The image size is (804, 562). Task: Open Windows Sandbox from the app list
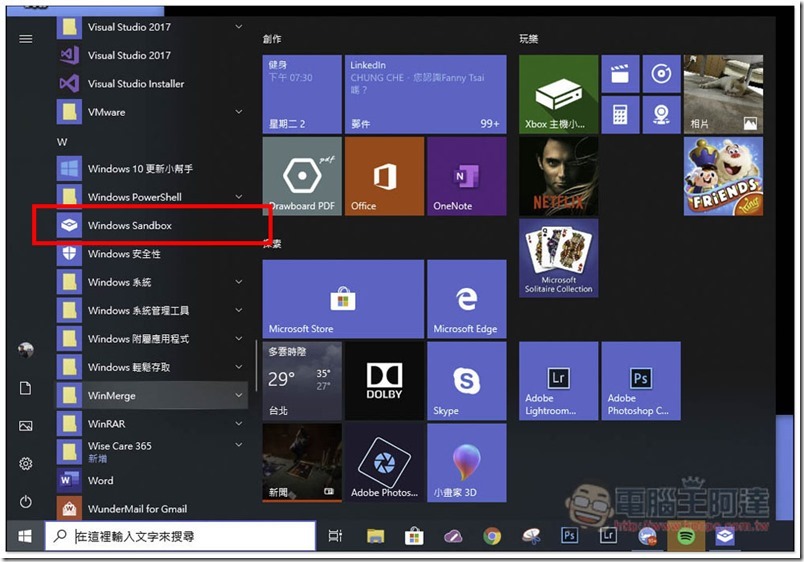(130, 226)
